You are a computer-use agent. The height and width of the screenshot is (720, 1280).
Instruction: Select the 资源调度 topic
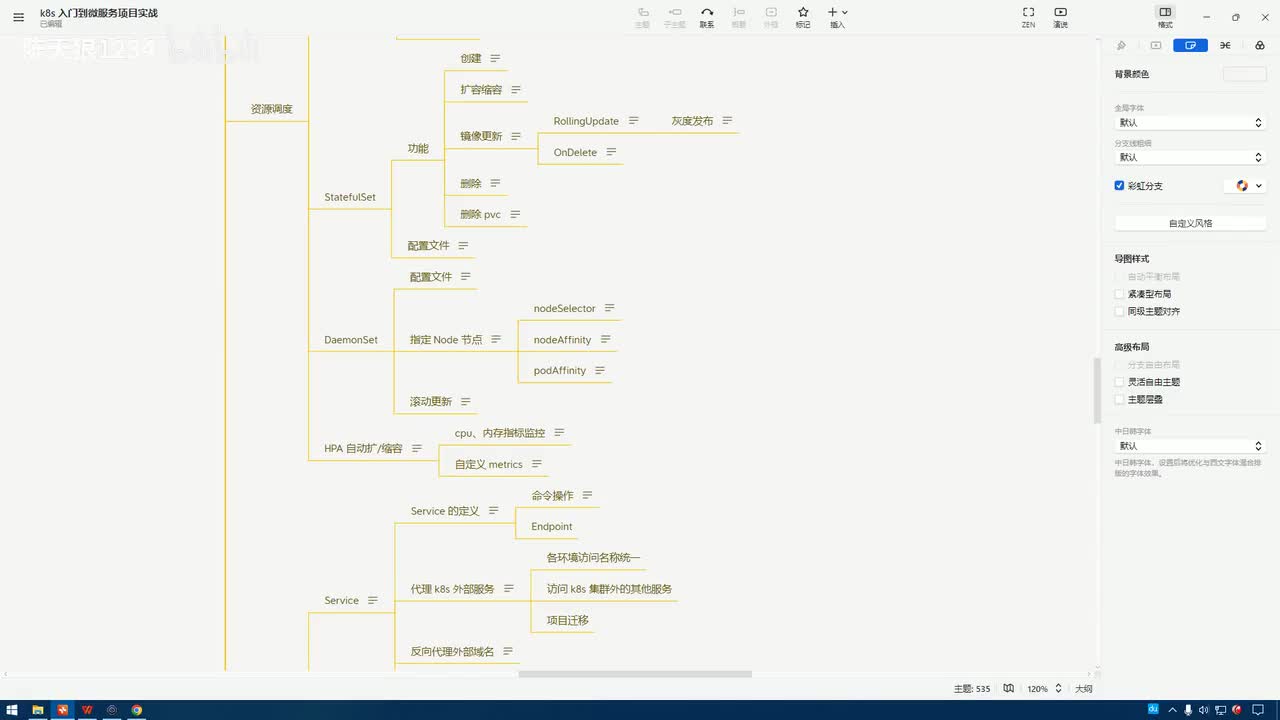(272, 109)
